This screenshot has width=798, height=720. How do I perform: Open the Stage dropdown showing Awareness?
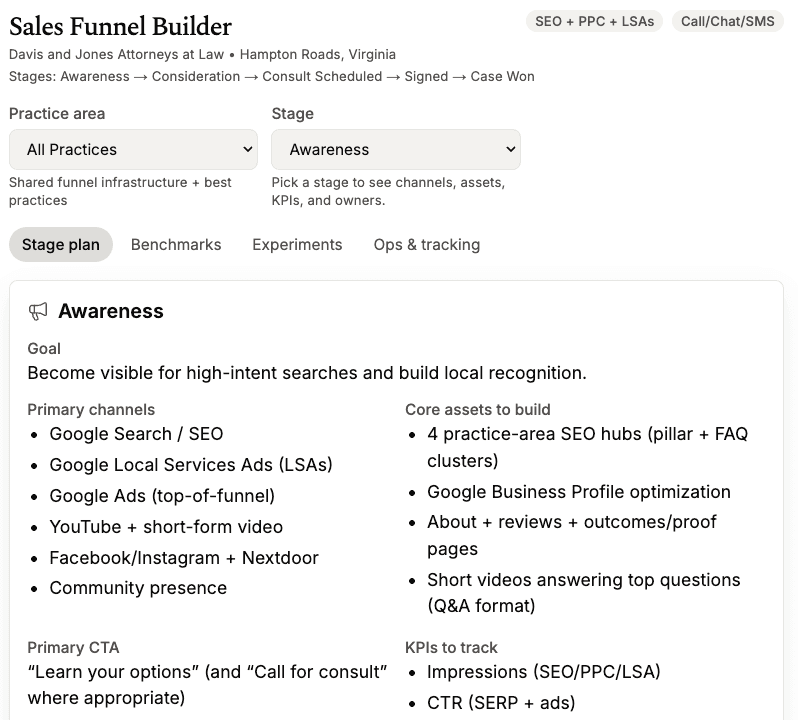(x=396, y=150)
